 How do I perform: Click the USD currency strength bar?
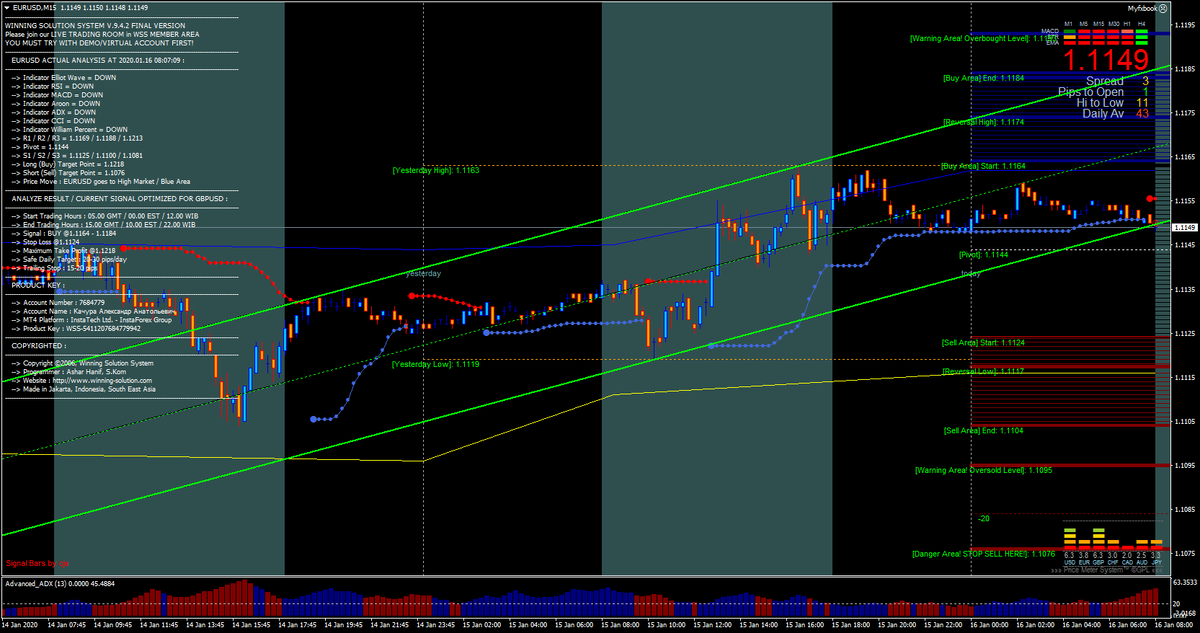[x=1069, y=538]
